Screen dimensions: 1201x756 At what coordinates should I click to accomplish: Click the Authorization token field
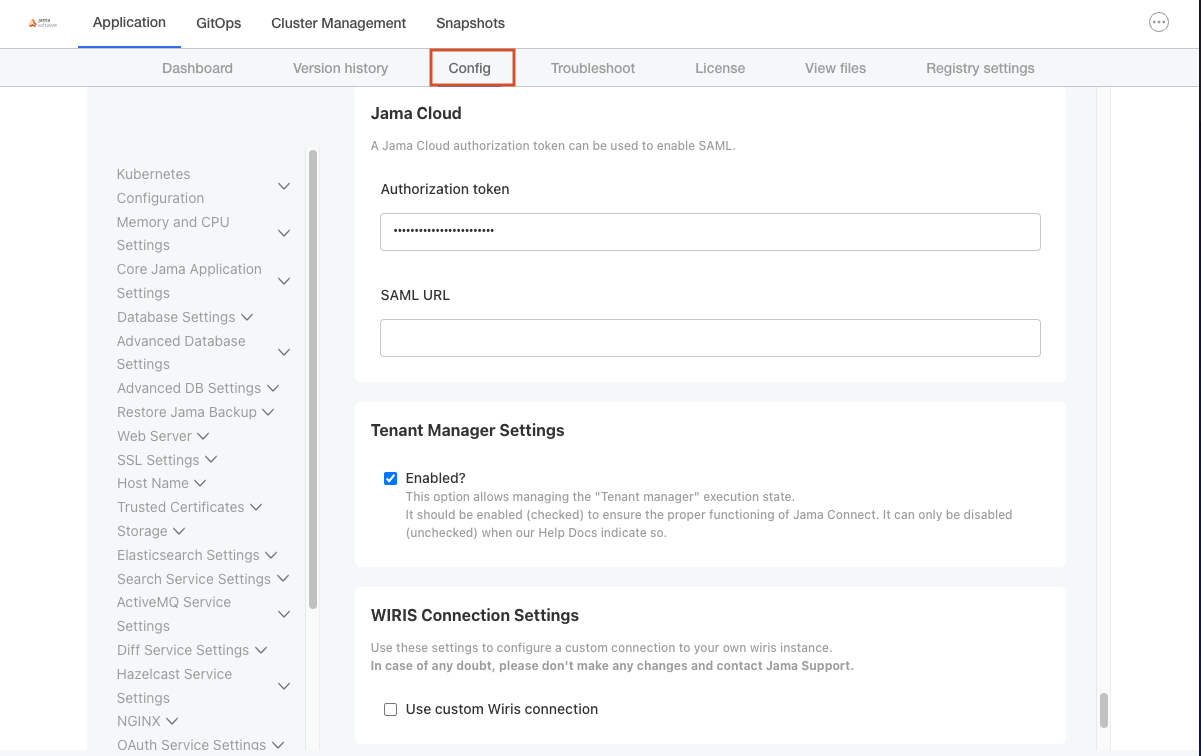point(710,231)
